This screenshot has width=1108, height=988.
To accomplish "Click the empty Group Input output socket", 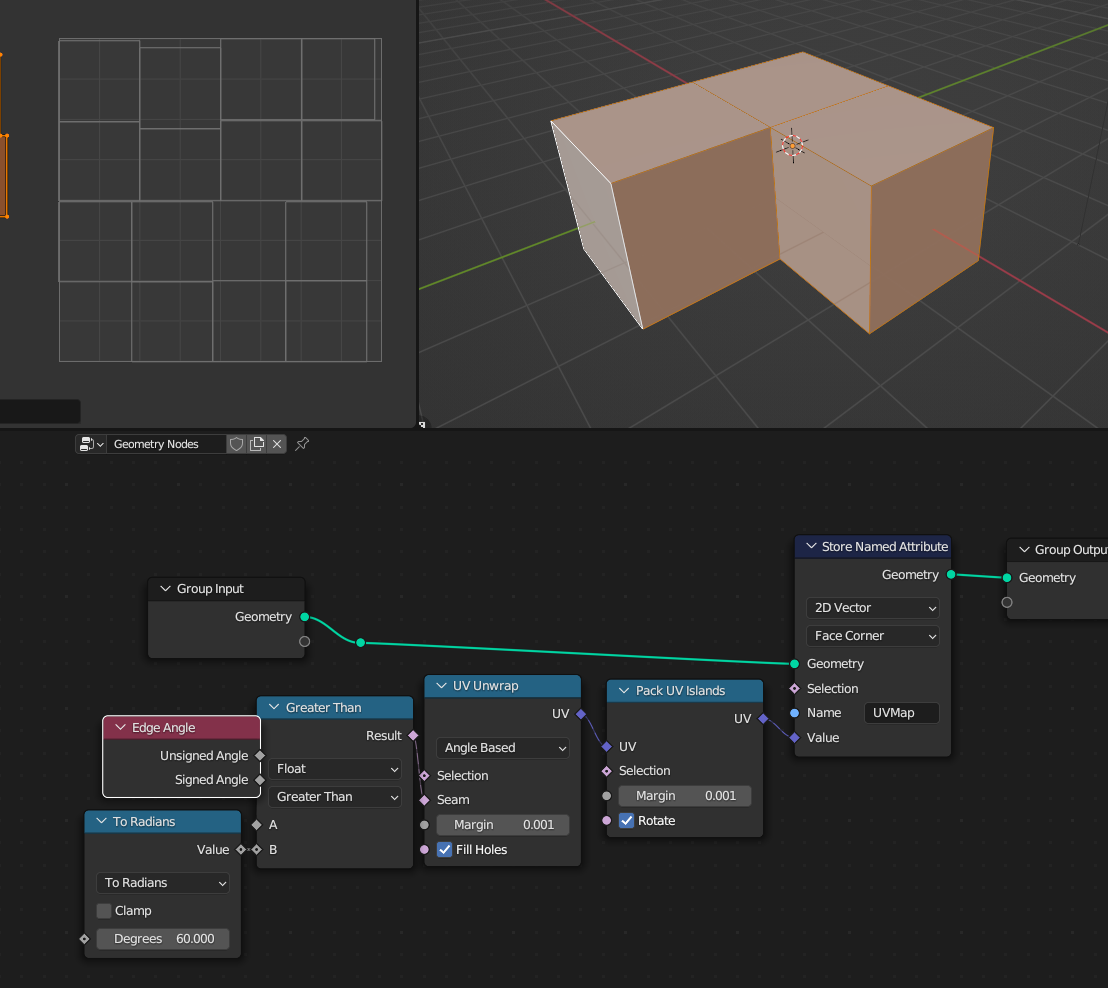I will 305,642.
